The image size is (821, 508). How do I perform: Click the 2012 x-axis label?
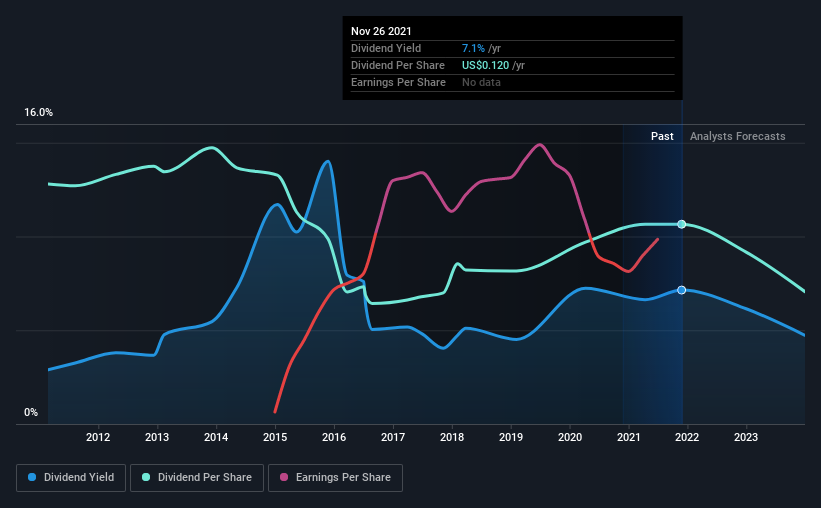tap(98, 437)
